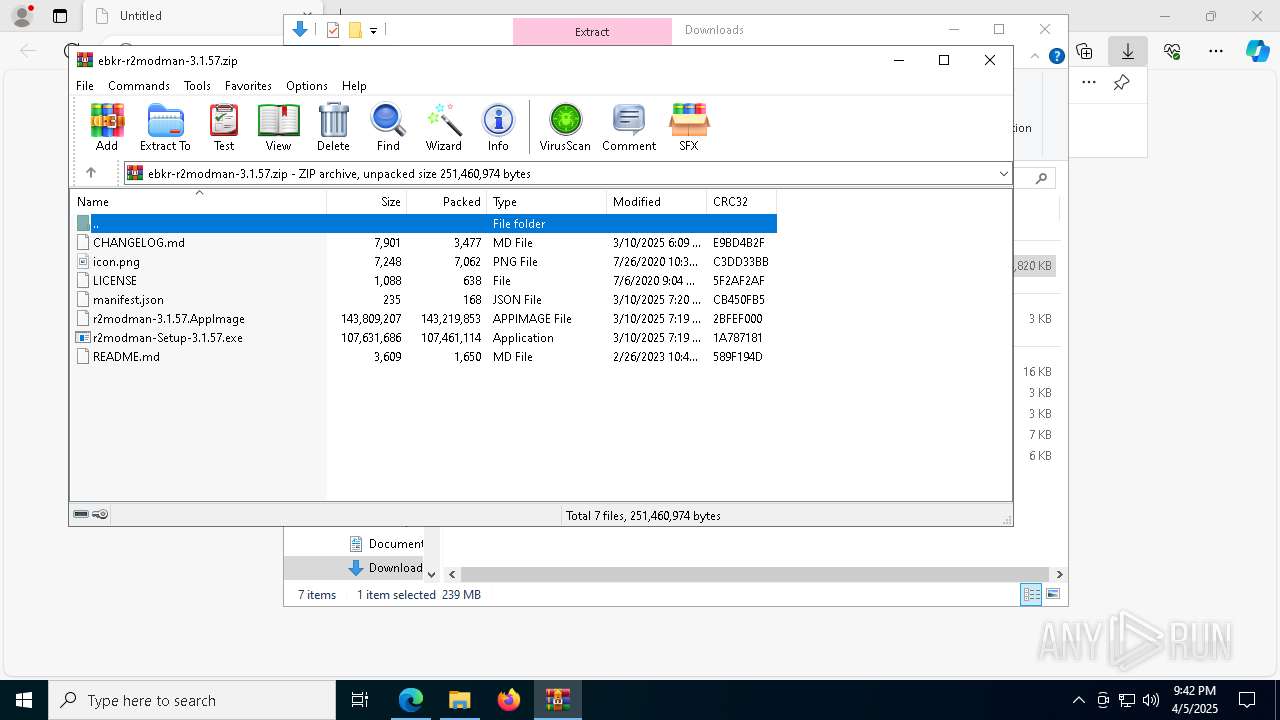Sort files by Packed column
This screenshot has height=720, width=1280.
coord(447,202)
